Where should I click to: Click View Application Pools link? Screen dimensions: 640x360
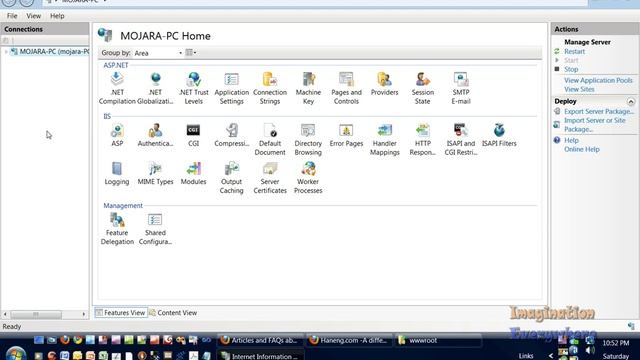tap(598, 80)
